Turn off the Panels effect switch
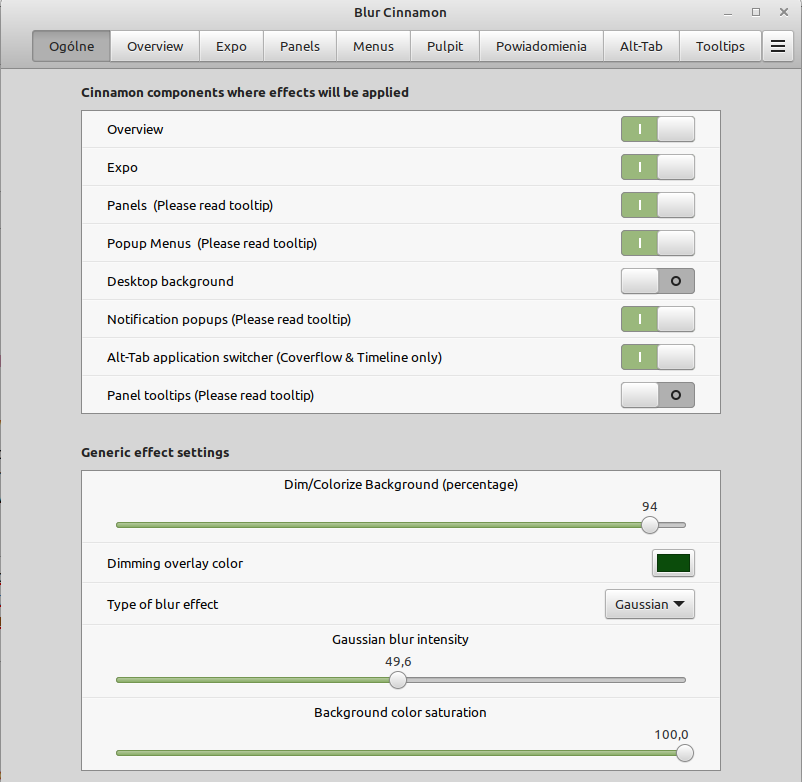The image size is (802, 782). pyautogui.click(x=658, y=205)
